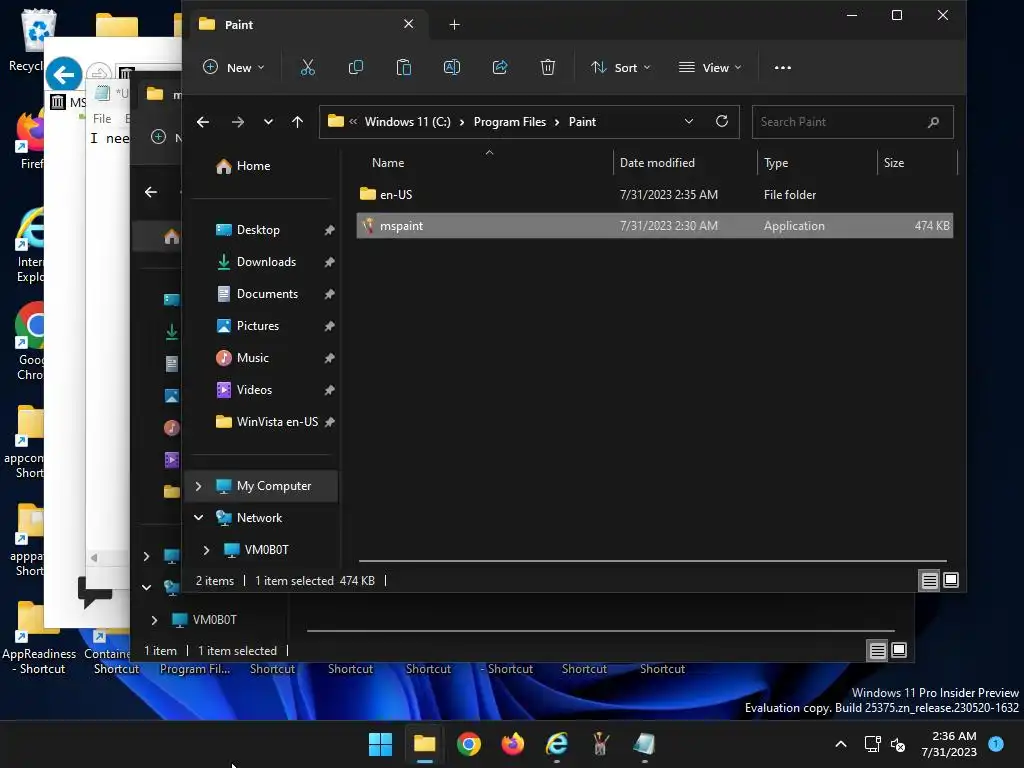Viewport: 1024px width, 768px height.
Task: Expand VM0B0T in the rear Explorer window
Action: (154, 620)
